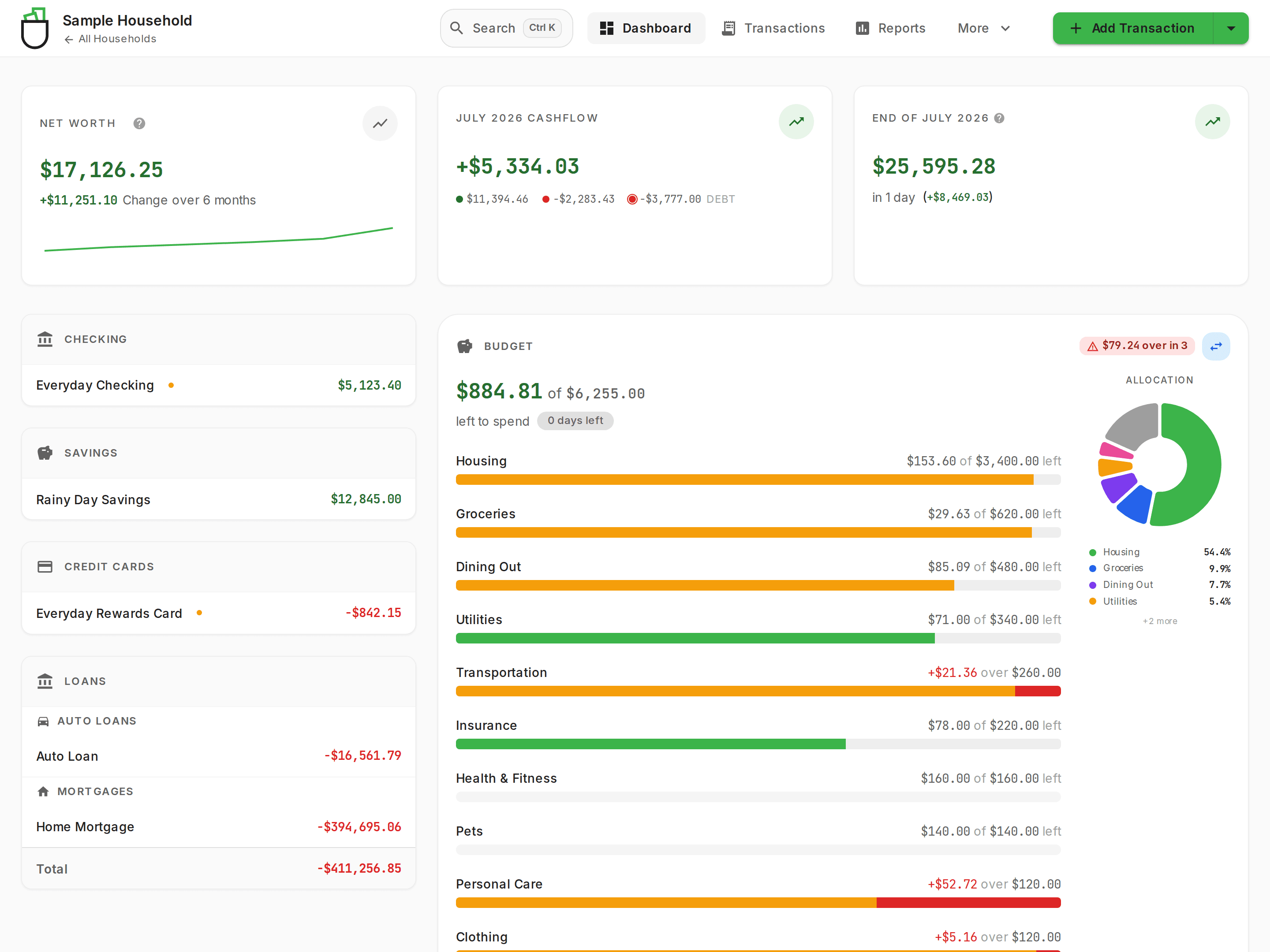
Task: Click the search magnifier icon
Action: point(456,28)
